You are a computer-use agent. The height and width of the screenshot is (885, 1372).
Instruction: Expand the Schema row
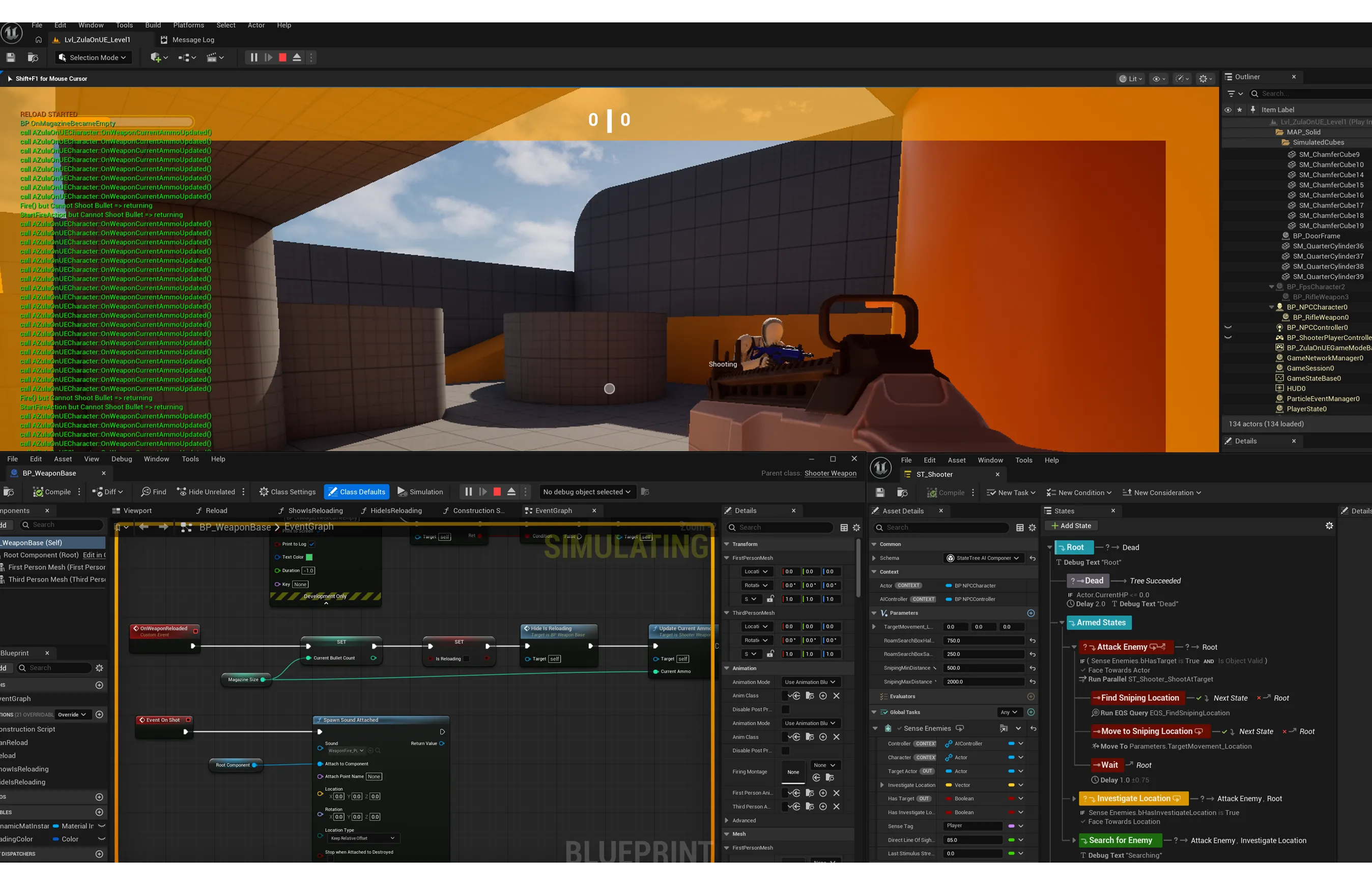(x=874, y=558)
